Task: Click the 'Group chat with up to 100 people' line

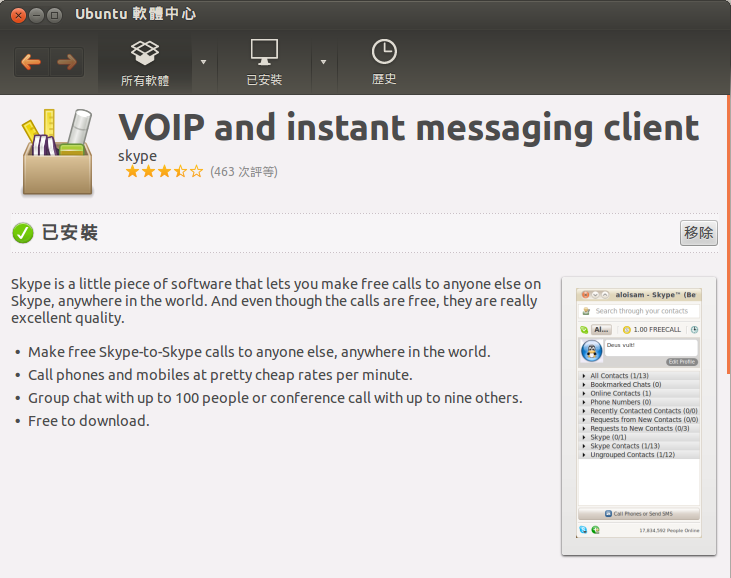Action: click(275, 398)
